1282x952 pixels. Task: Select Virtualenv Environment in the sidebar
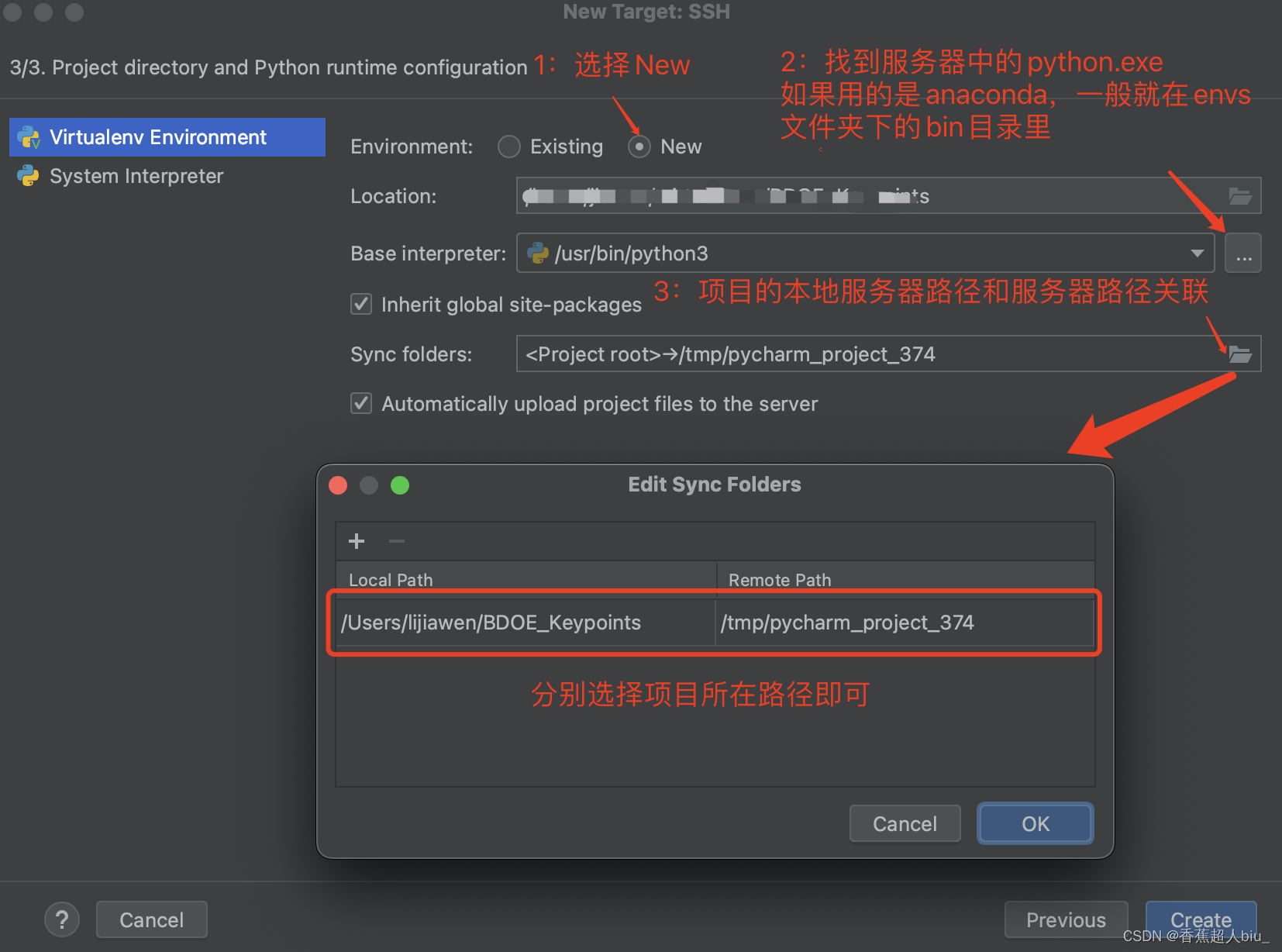[x=167, y=137]
